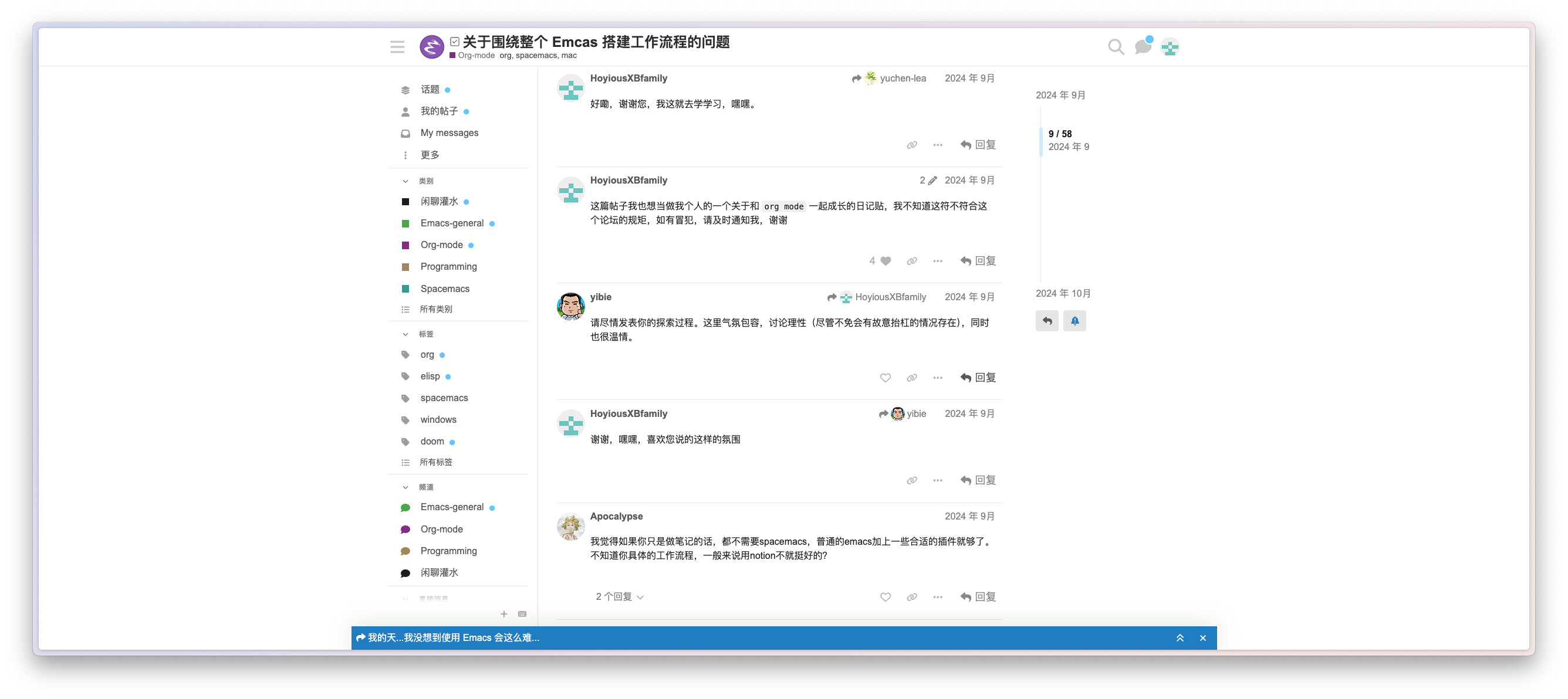Toggle the solved checkbox beside topic title
The height and width of the screenshot is (699, 1568).
point(454,42)
